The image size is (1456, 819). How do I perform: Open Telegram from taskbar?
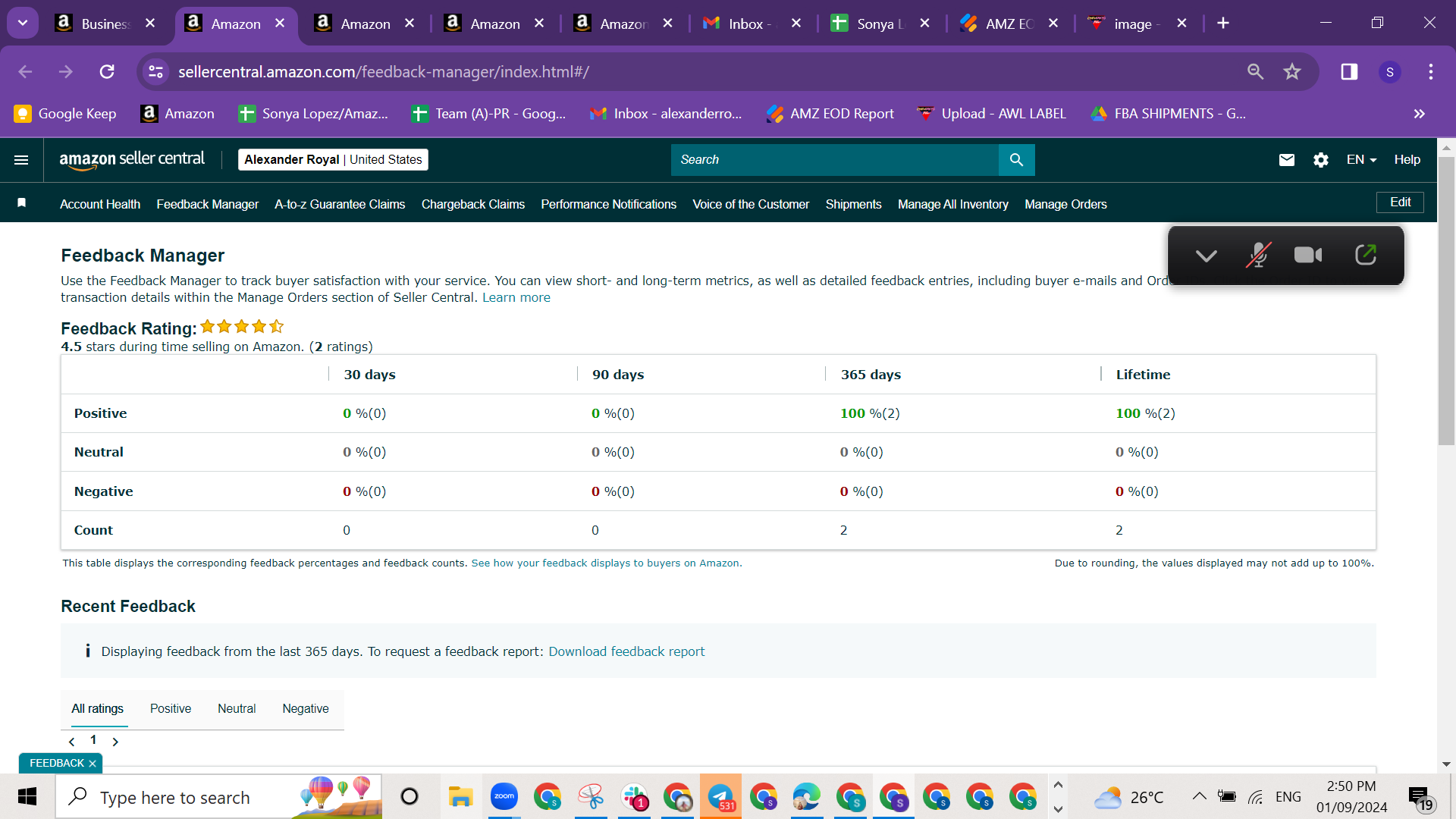coord(720,796)
